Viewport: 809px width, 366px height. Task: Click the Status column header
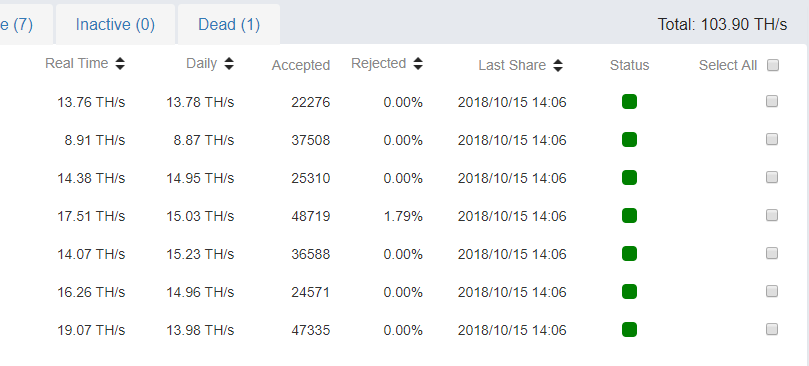tap(629, 66)
